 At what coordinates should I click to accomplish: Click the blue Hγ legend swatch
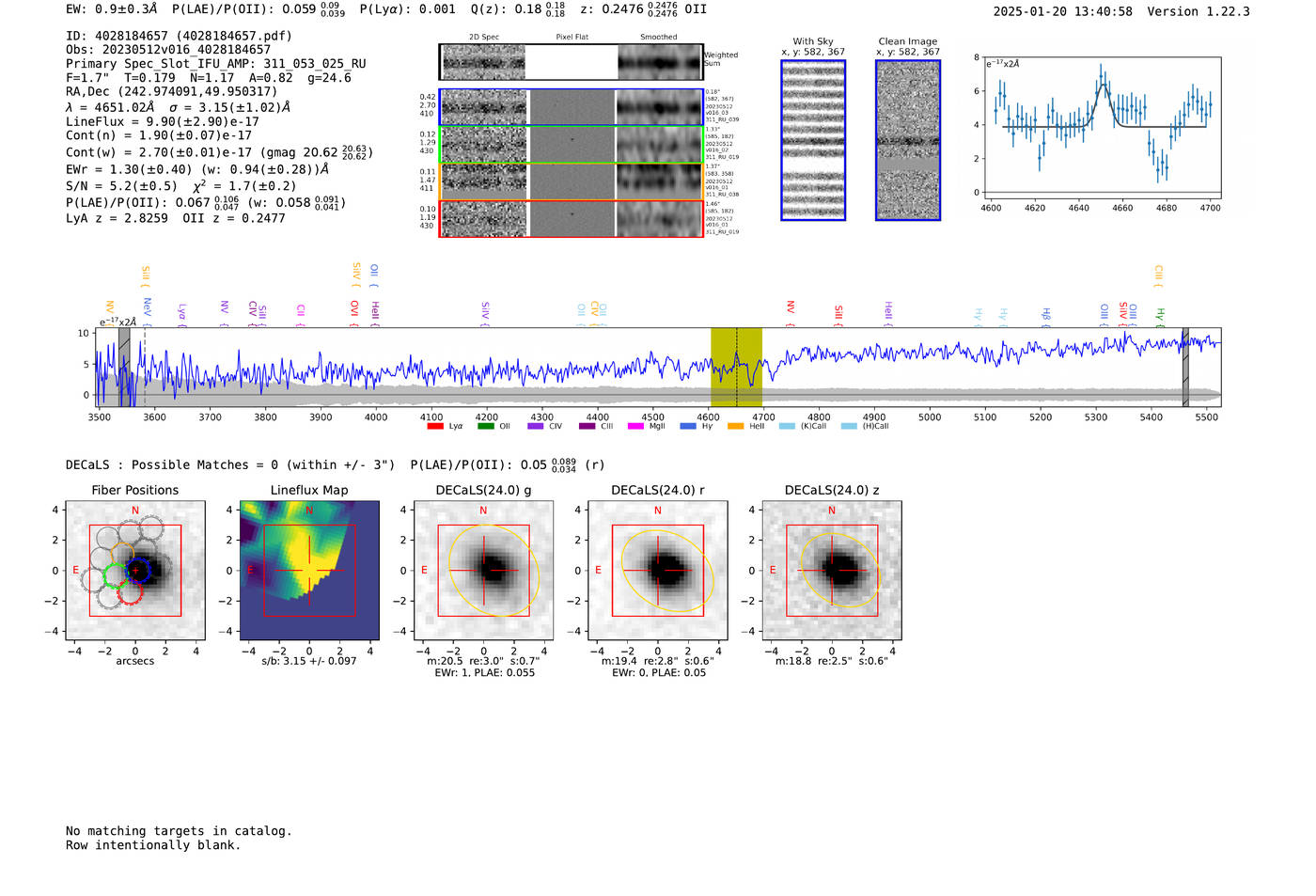click(x=688, y=426)
